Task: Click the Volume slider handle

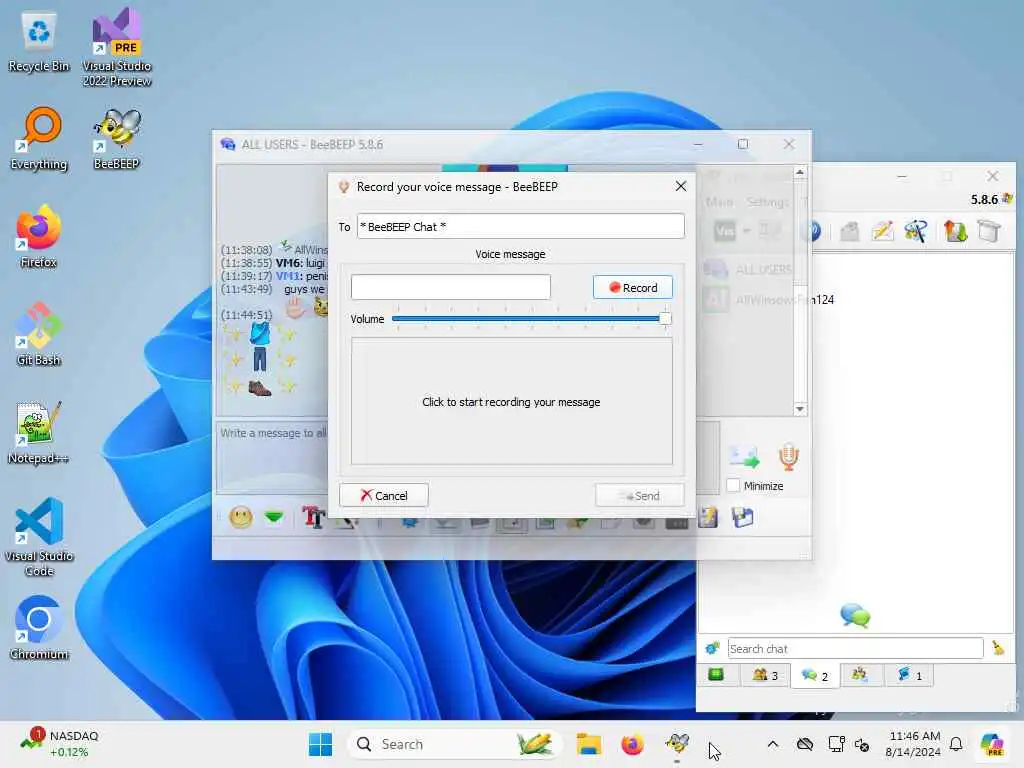Action: tap(665, 319)
